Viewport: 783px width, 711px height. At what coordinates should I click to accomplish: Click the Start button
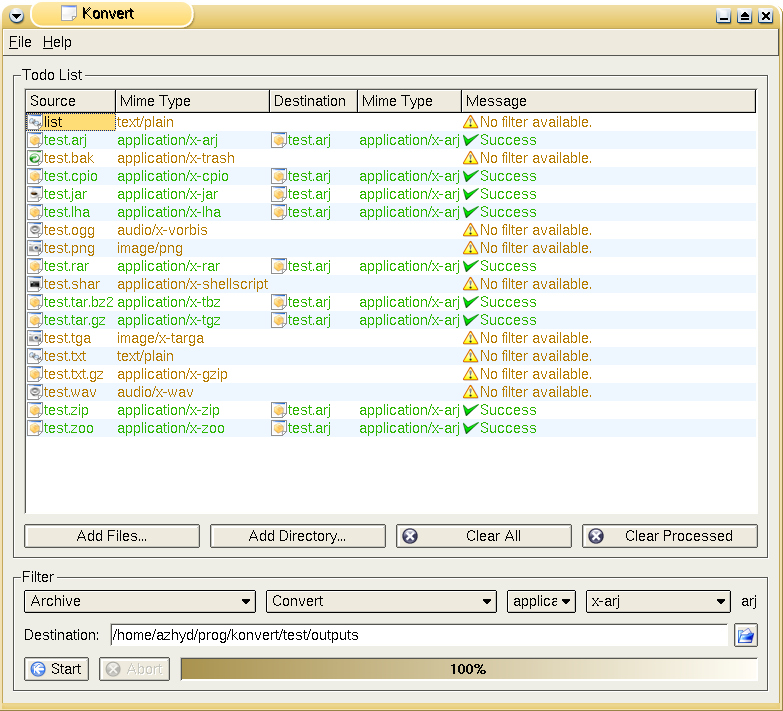(56, 669)
